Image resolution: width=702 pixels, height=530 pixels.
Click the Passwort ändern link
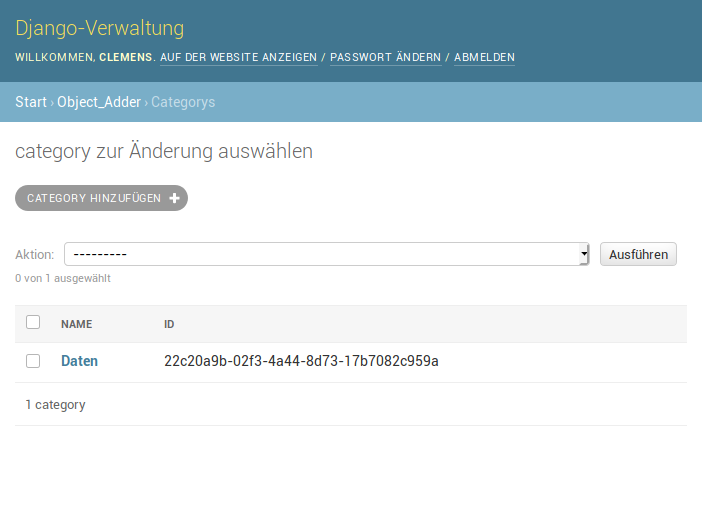click(x=385, y=58)
